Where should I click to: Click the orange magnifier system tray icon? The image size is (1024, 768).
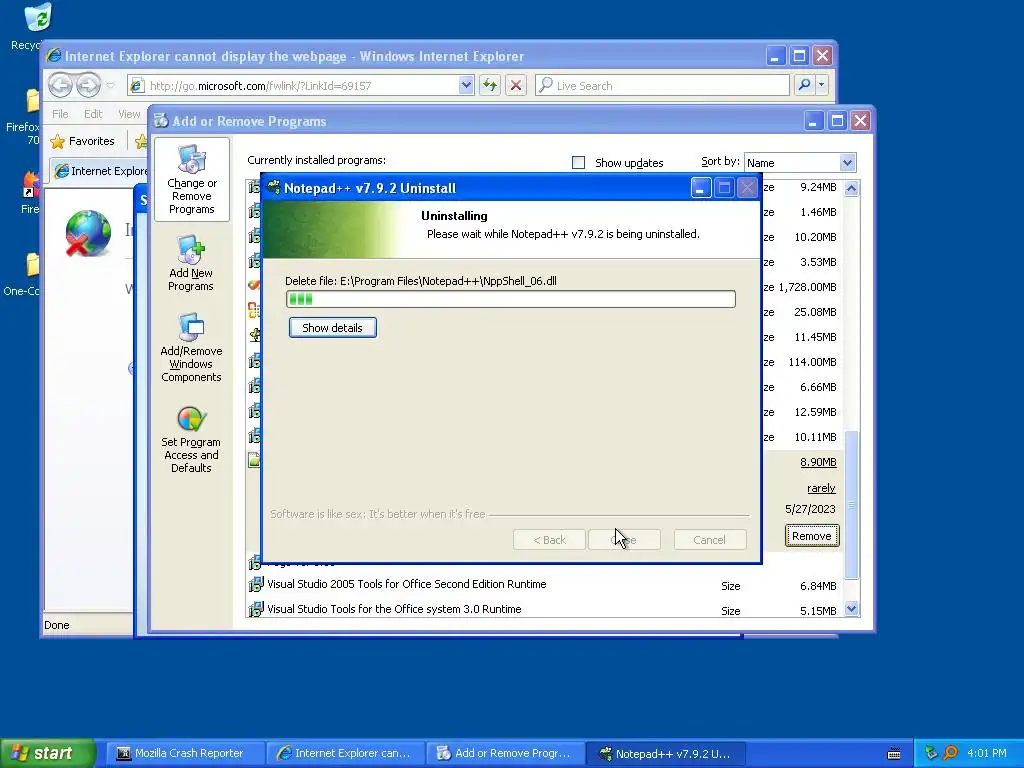[950, 753]
